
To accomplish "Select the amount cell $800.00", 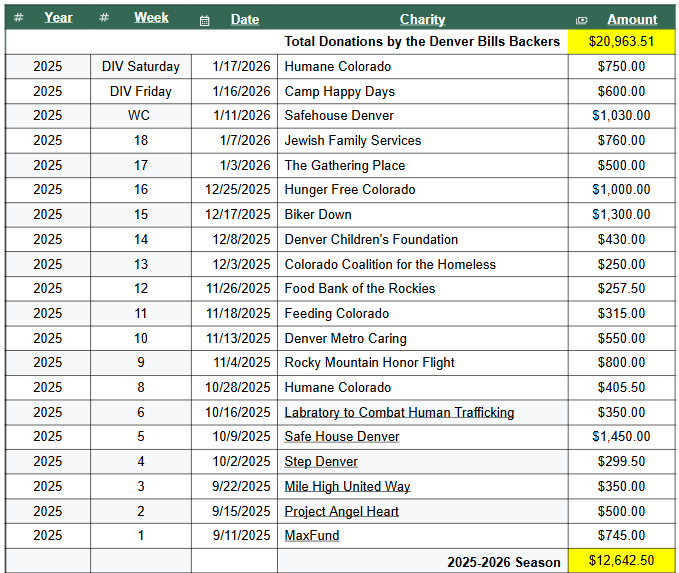I will 621,363.
